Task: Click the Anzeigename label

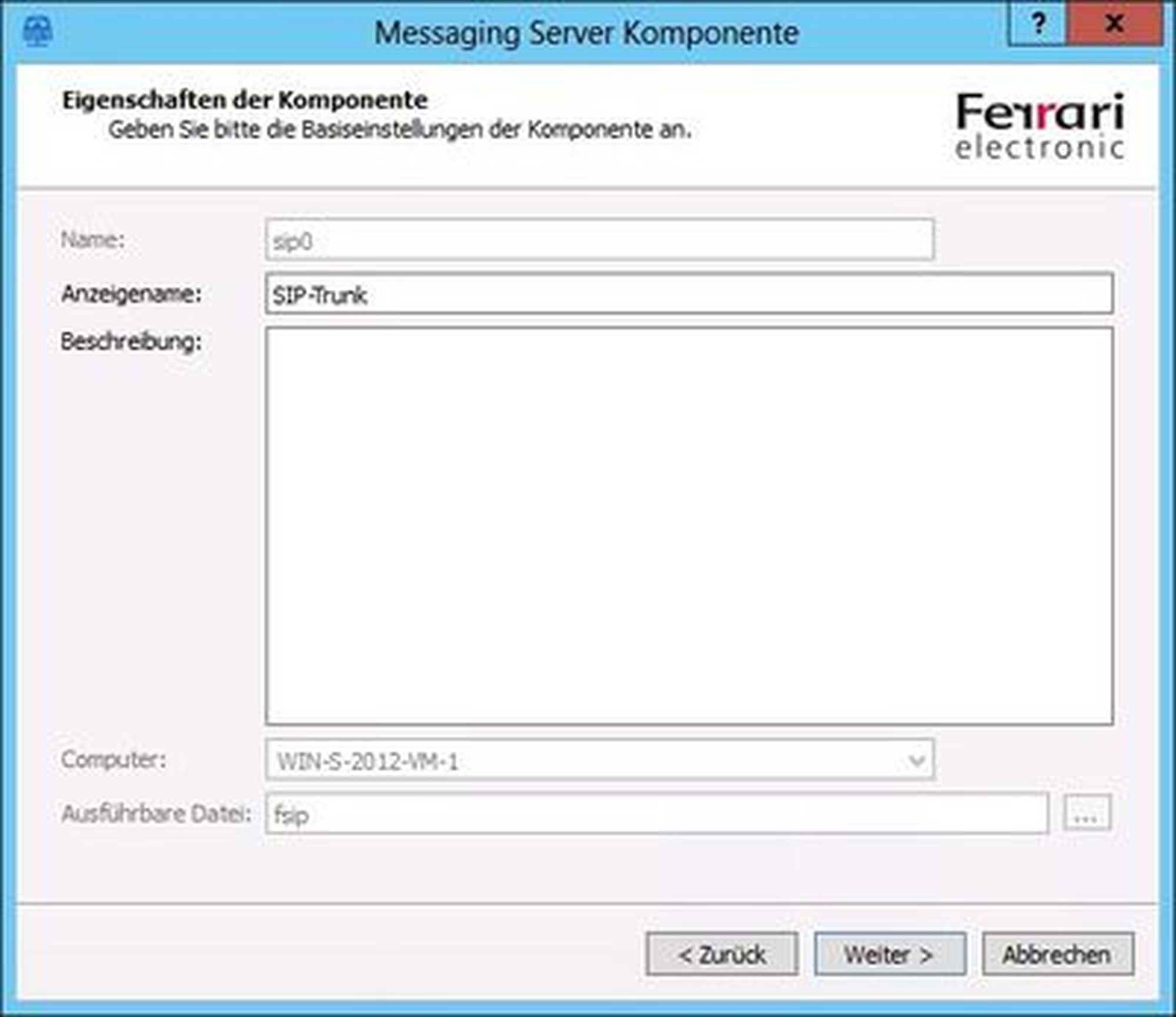Action: (131, 293)
